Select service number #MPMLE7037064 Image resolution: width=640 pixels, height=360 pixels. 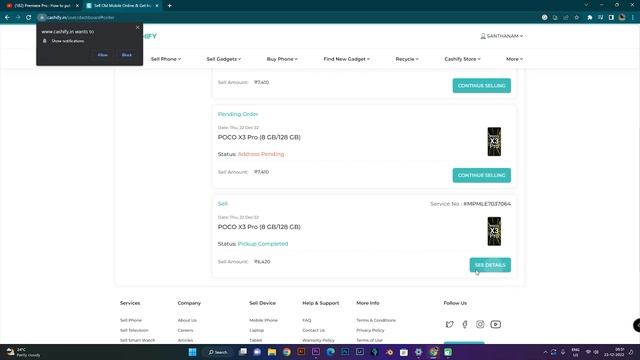pos(487,204)
